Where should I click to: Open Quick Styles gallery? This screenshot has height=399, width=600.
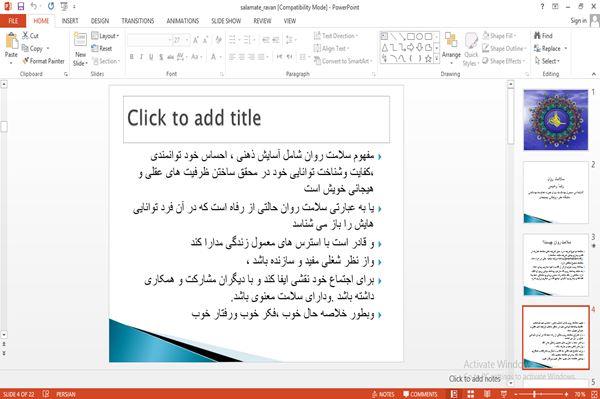[471, 50]
